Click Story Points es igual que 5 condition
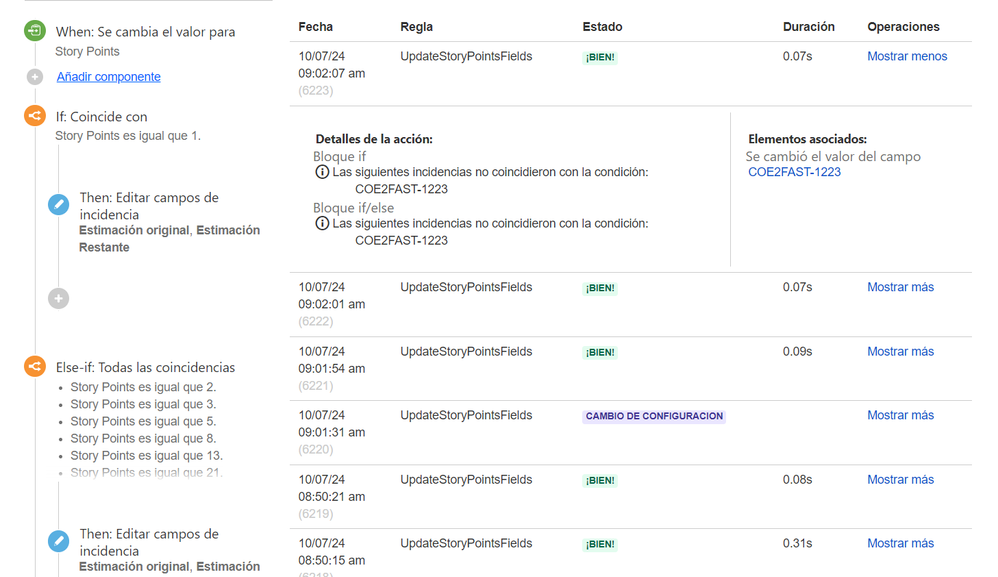This screenshot has width=998, height=577. tap(143, 421)
